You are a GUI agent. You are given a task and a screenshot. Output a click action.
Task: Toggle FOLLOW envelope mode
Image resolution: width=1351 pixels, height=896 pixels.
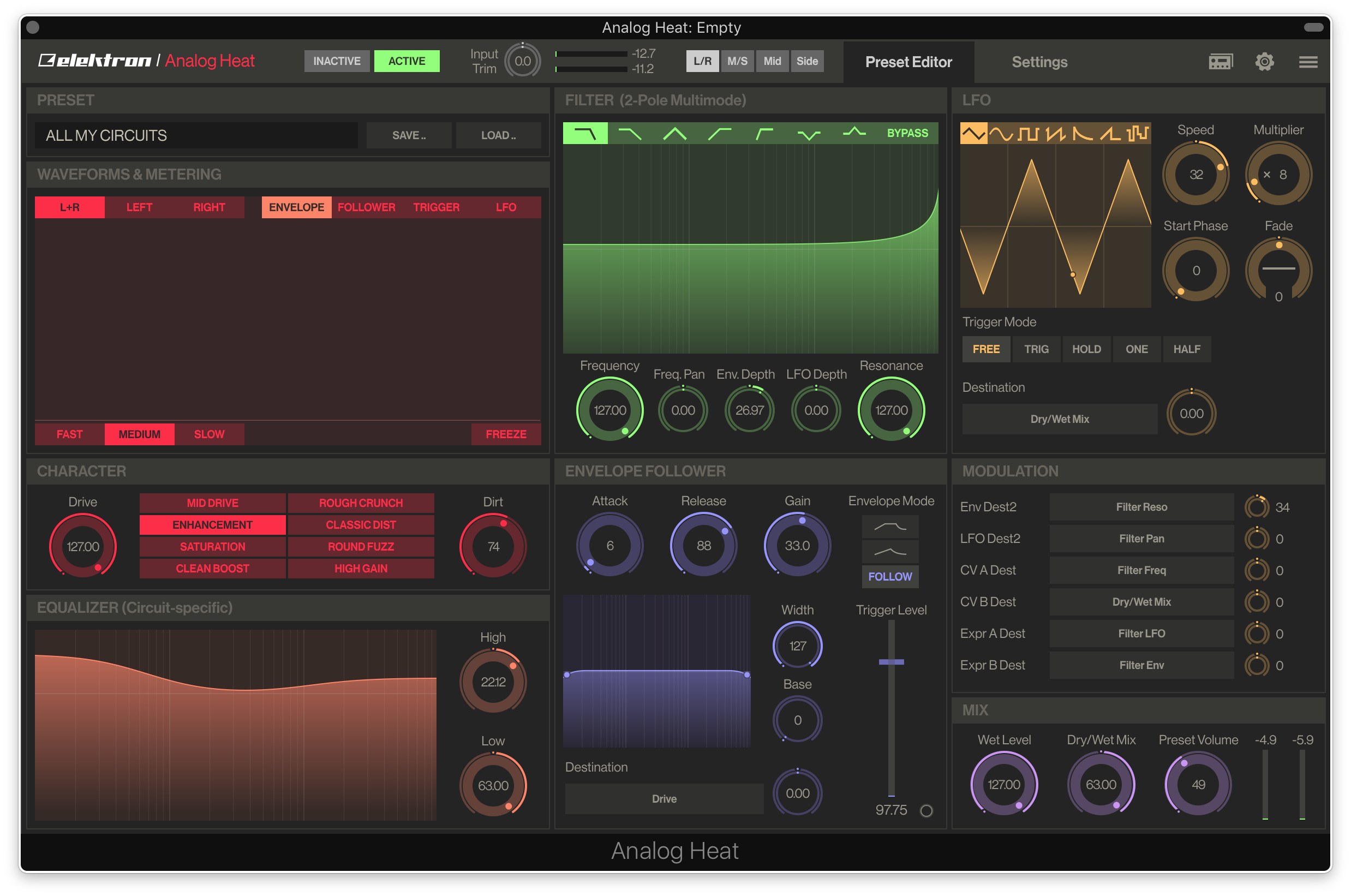(x=889, y=577)
